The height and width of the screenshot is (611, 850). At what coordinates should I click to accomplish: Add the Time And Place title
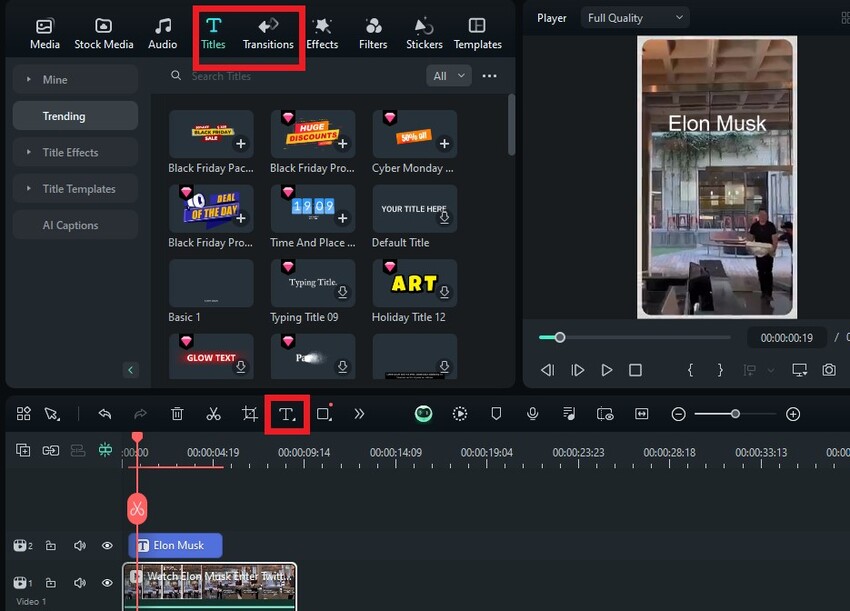point(343,218)
